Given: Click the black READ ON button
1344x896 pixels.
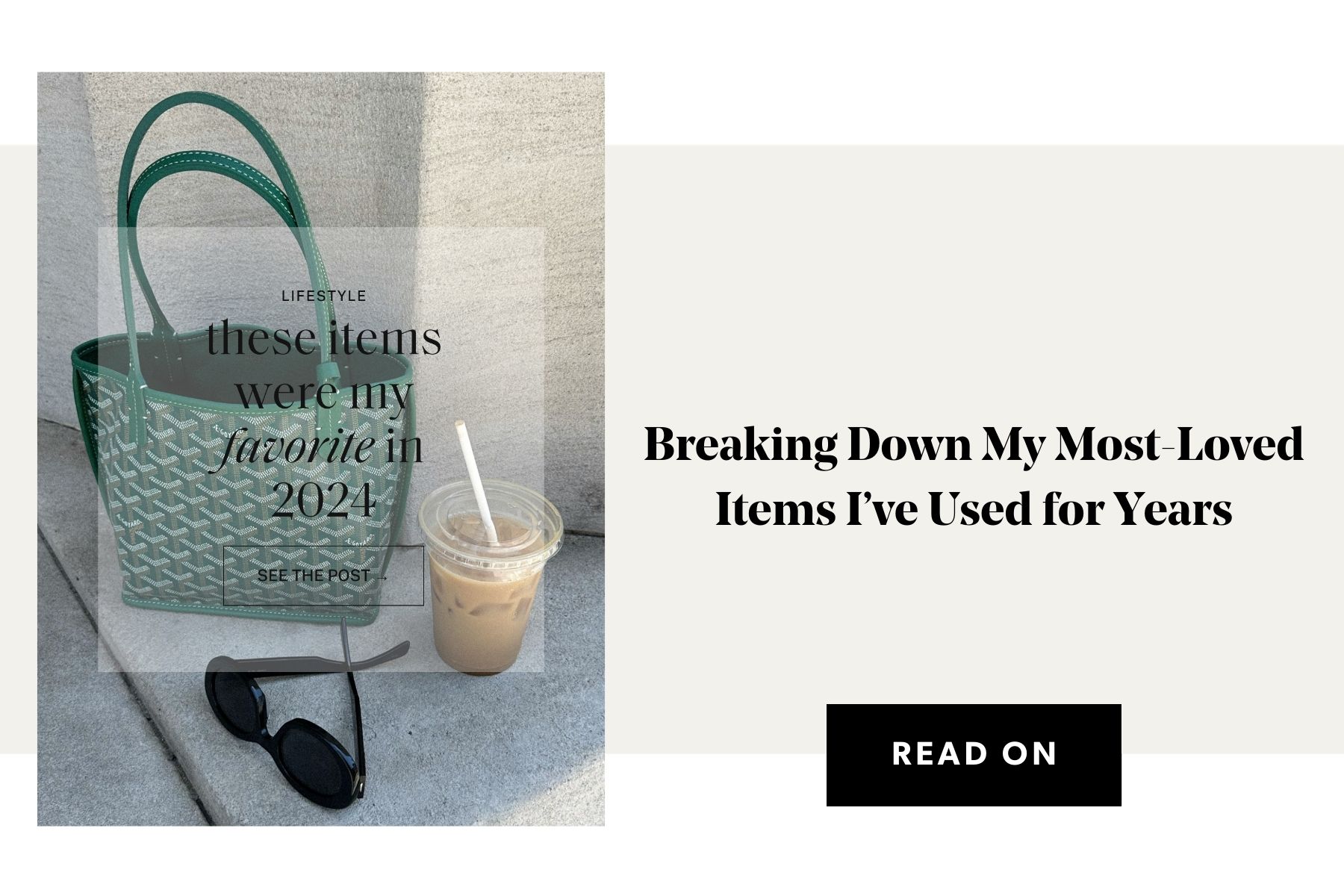Looking at the screenshot, I should (x=974, y=755).
